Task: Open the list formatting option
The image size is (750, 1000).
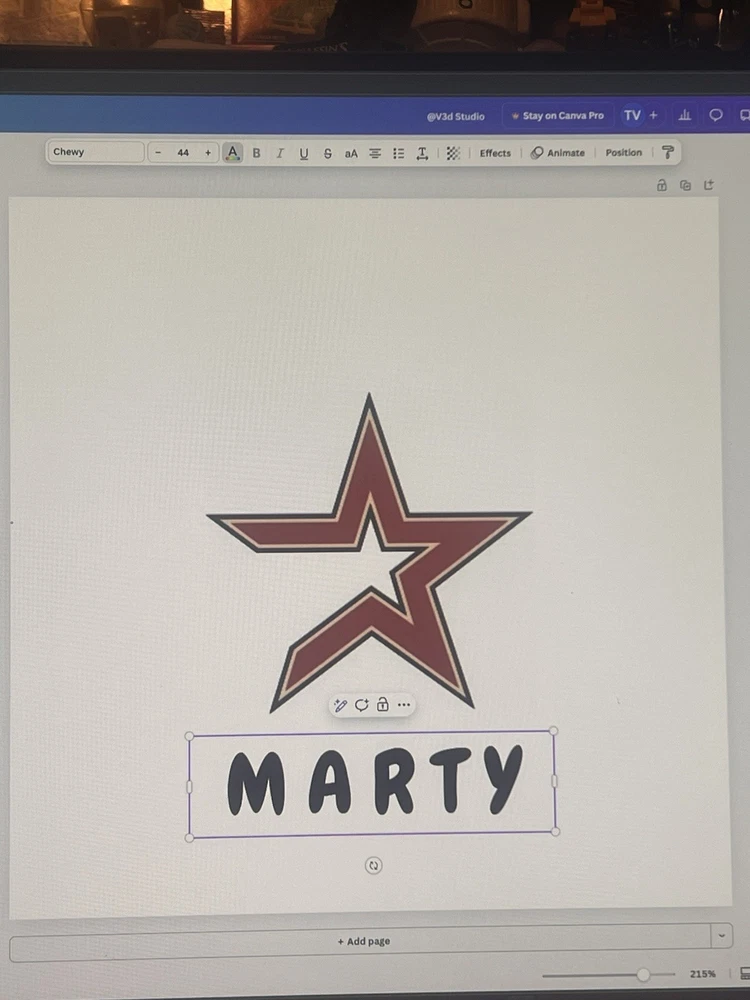Action: 399,153
